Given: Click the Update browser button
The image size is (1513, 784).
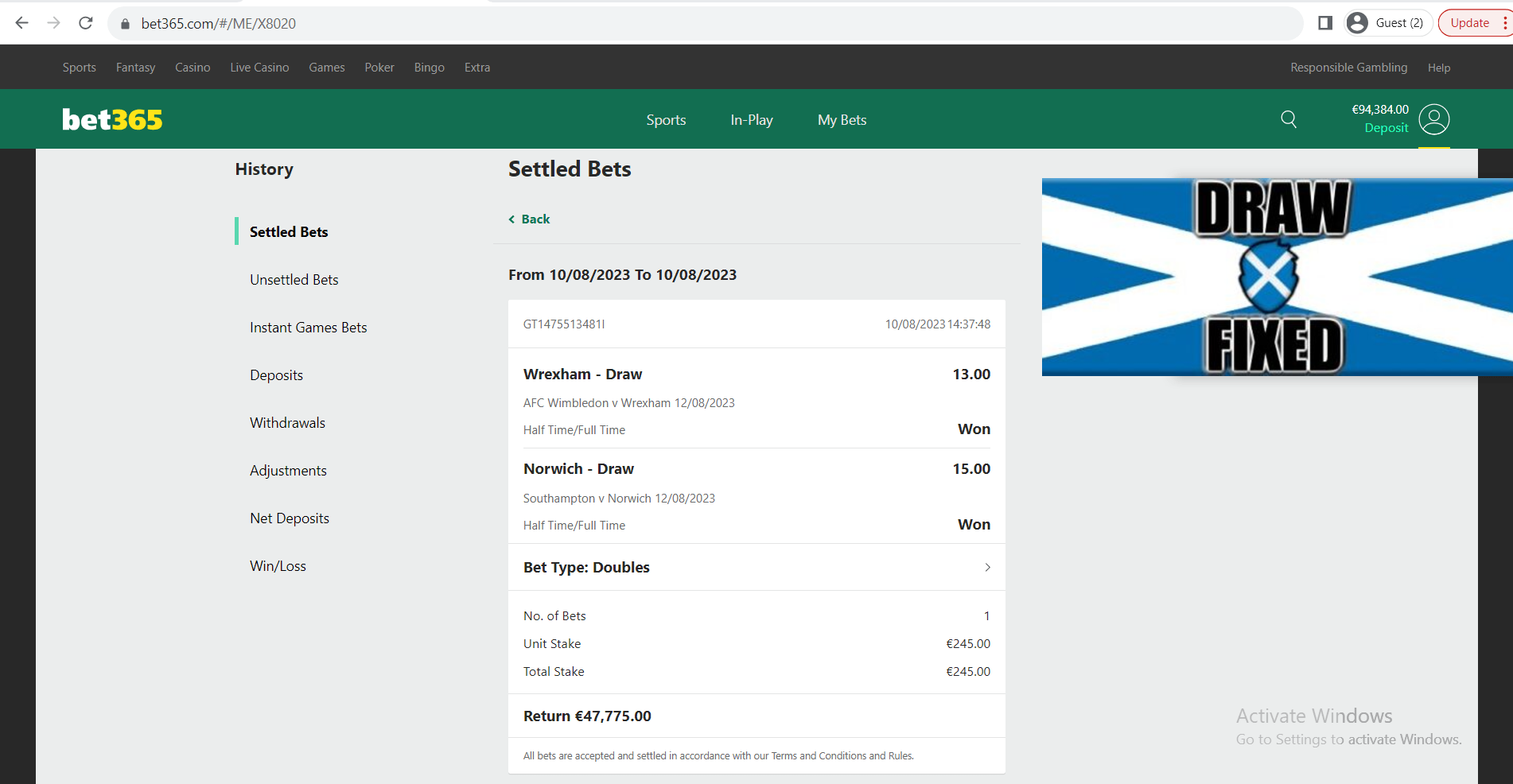Looking at the screenshot, I should click(1470, 23).
